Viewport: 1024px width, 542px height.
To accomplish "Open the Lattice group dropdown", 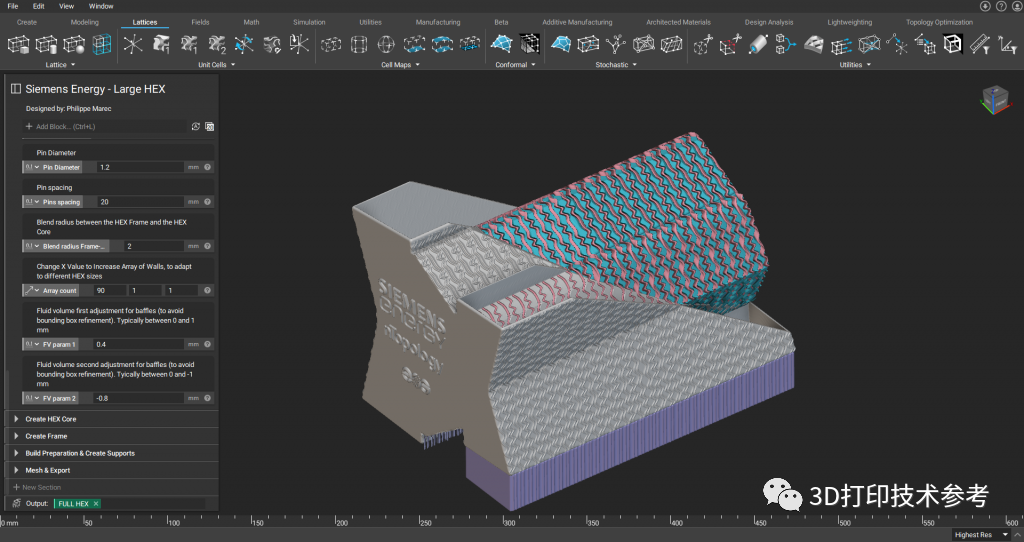I will [x=60, y=65].
